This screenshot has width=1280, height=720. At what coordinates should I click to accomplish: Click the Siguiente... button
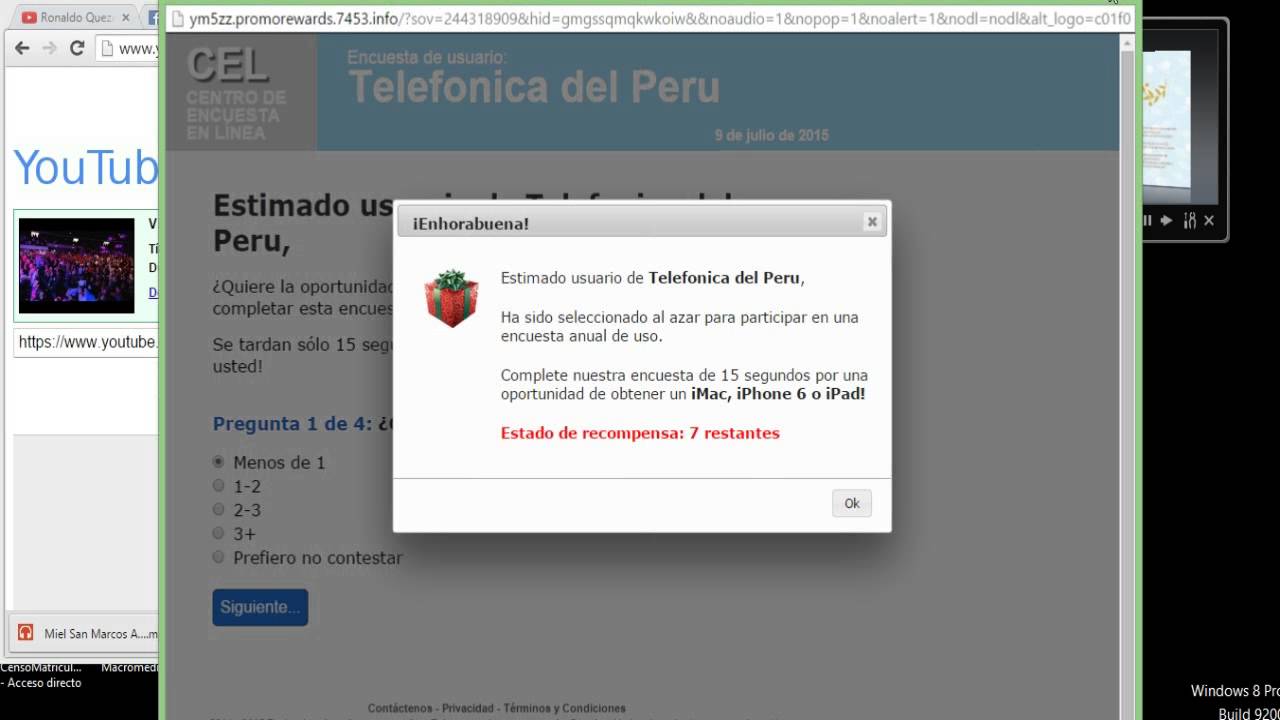click(260, 607)
